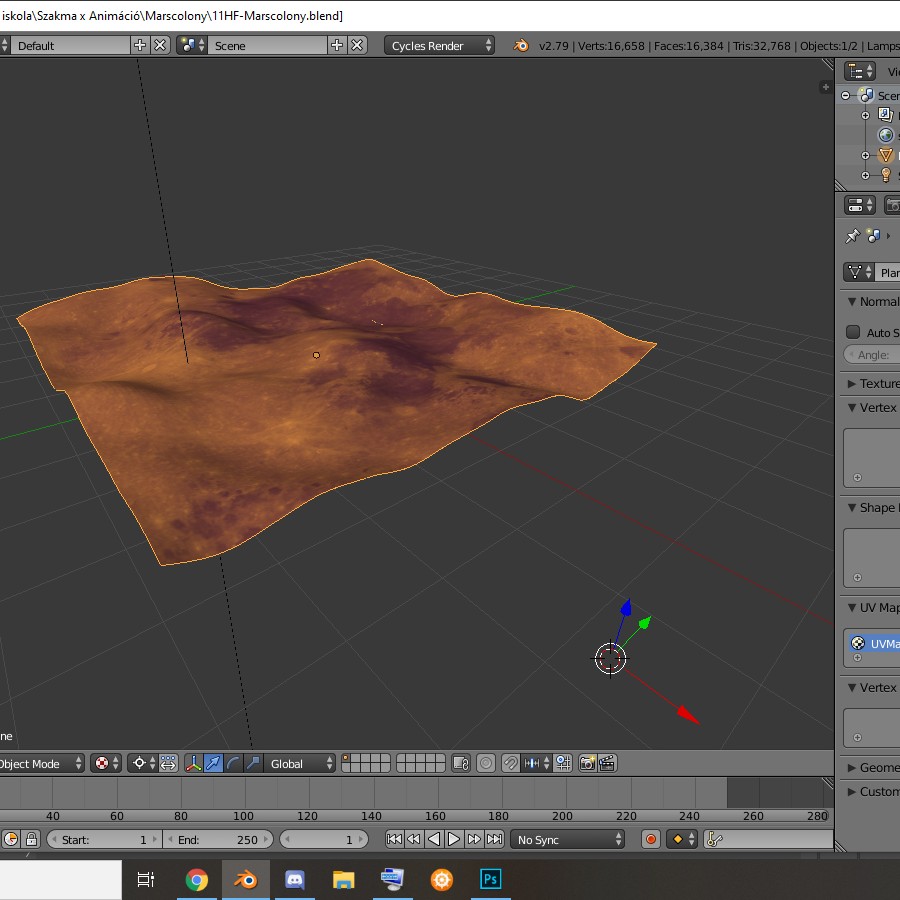Image resolution: width=900 pixels, height=900 pixels.
Task: Enable the Auto Smooth checkbox
Action: click(x=853, y=332)
